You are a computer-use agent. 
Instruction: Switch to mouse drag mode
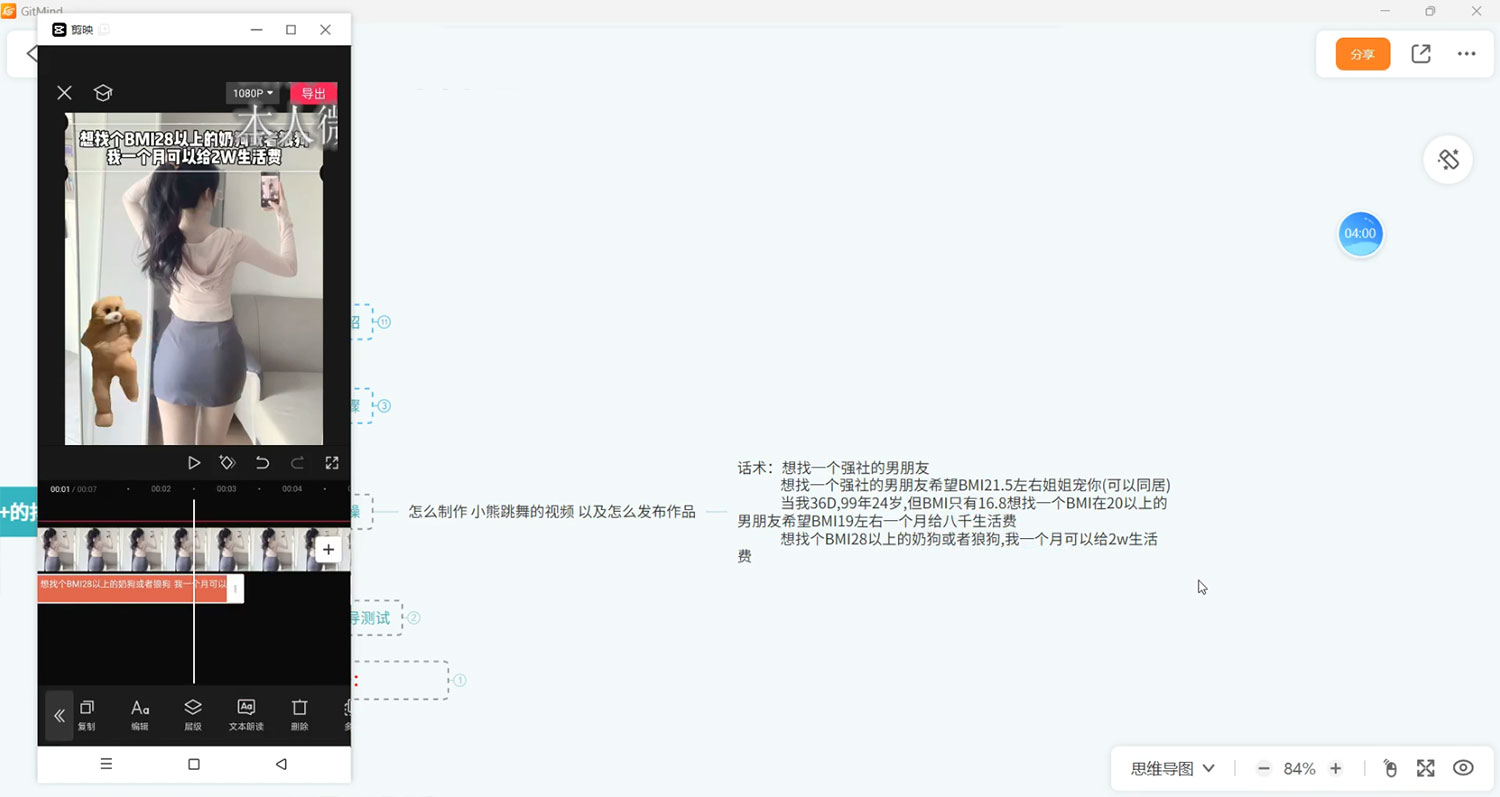tap(1390, 768)
